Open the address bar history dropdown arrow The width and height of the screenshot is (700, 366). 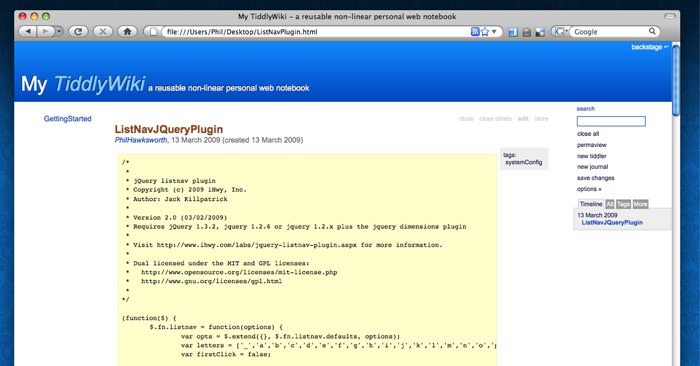pyautogui.click(x=494, y=32)
